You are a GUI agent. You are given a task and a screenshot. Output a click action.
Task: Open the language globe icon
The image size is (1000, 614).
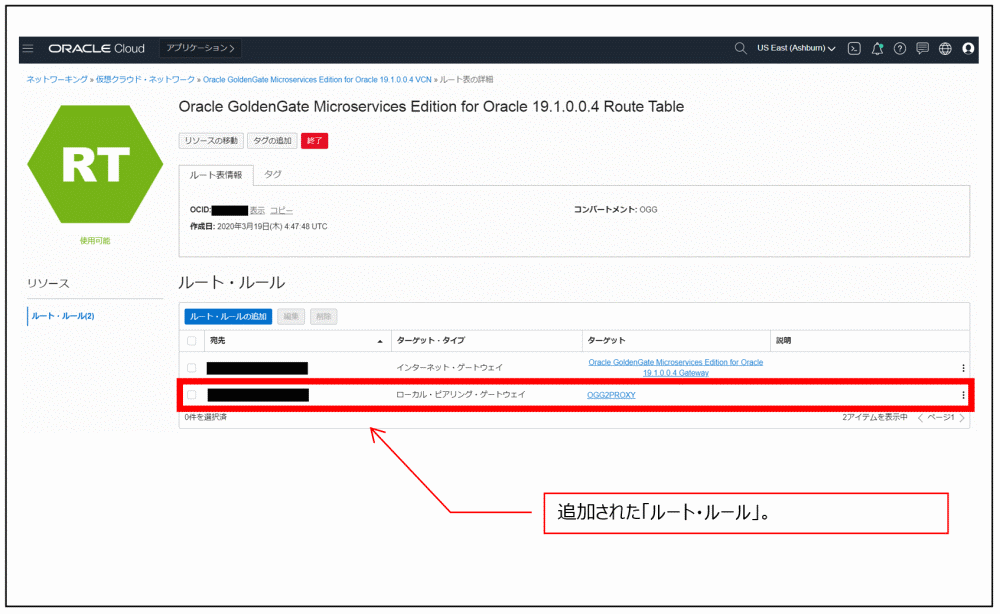(x=945, y=48)
